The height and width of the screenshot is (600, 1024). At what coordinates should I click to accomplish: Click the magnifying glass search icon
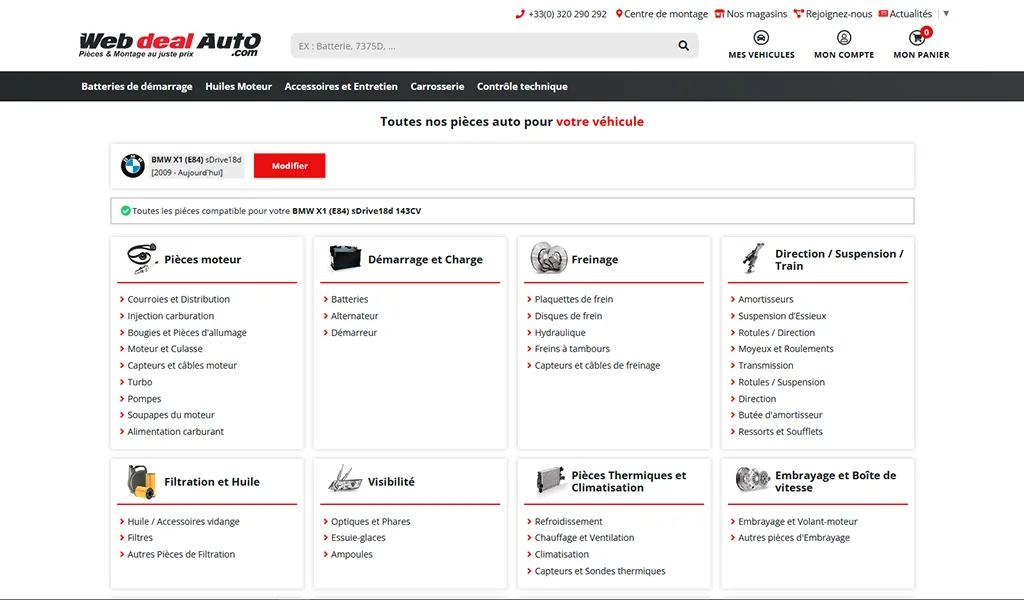pos(683,45)
